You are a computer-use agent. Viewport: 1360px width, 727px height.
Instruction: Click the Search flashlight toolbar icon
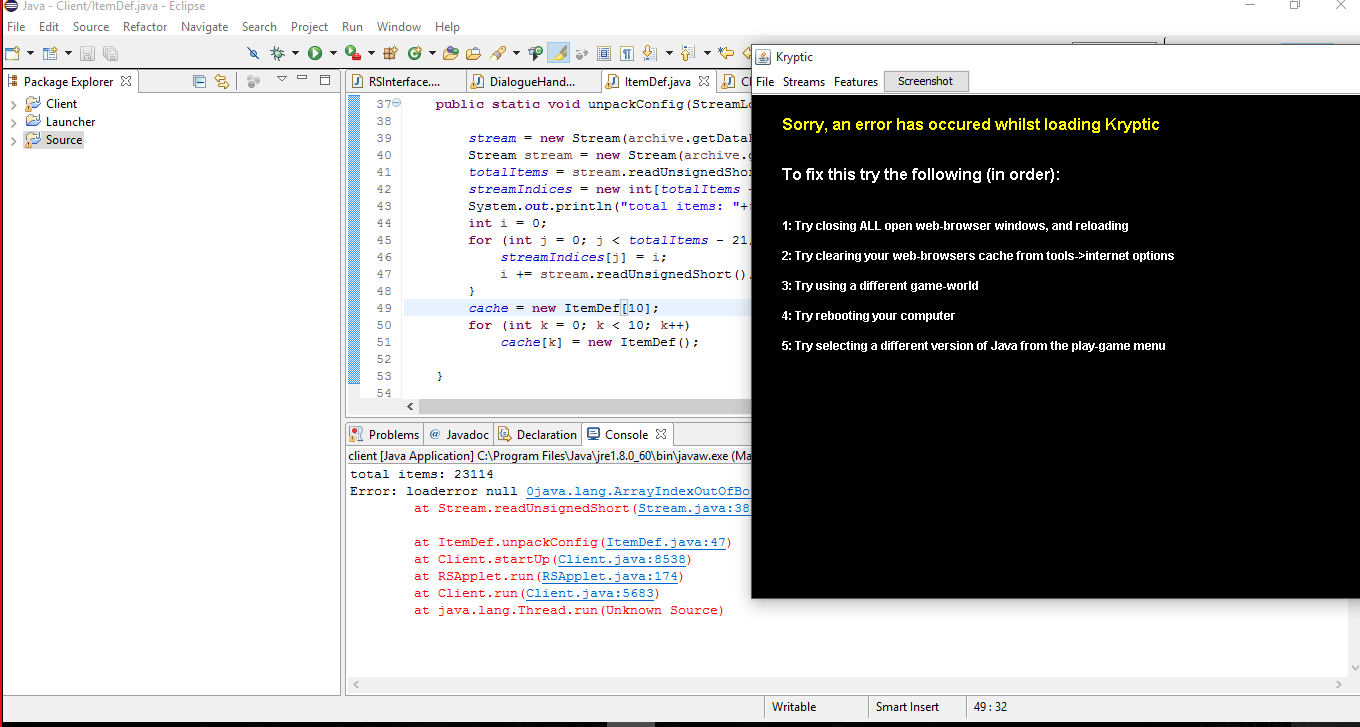(497, 52)
